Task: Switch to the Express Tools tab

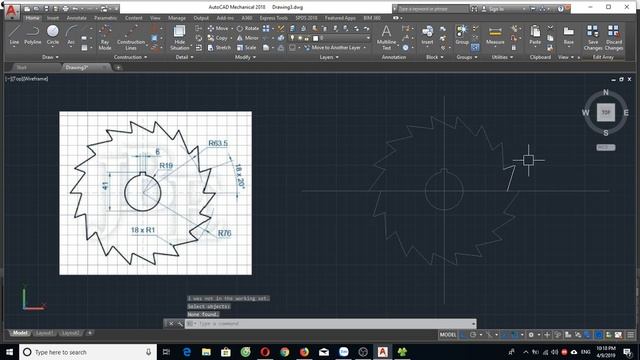Action: point(273,18)
